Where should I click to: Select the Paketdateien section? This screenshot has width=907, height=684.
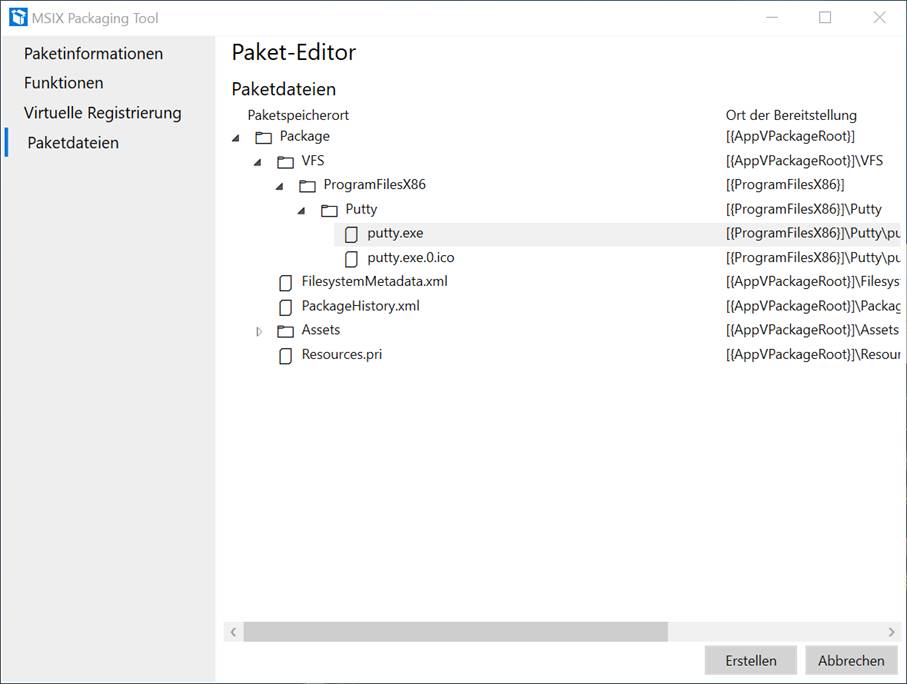73,143
